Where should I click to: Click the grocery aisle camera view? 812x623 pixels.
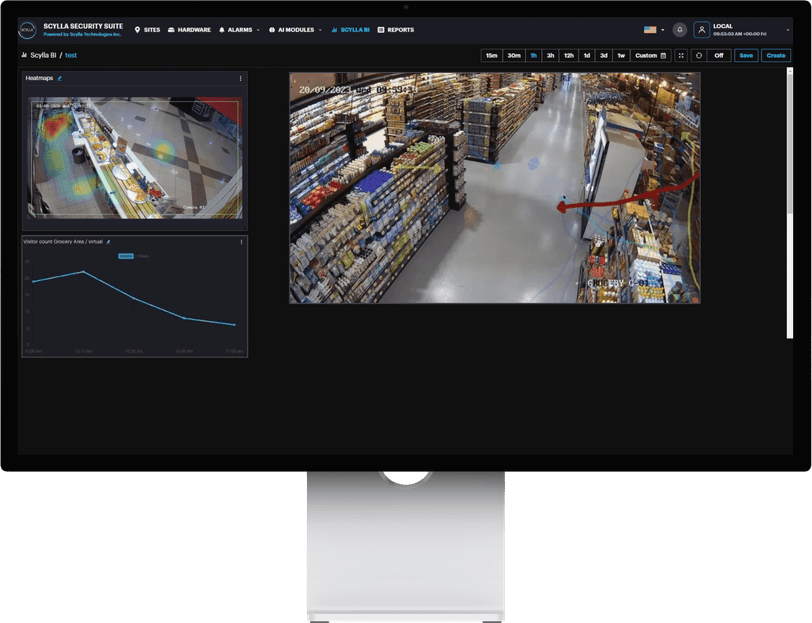[x=495, y=188]
